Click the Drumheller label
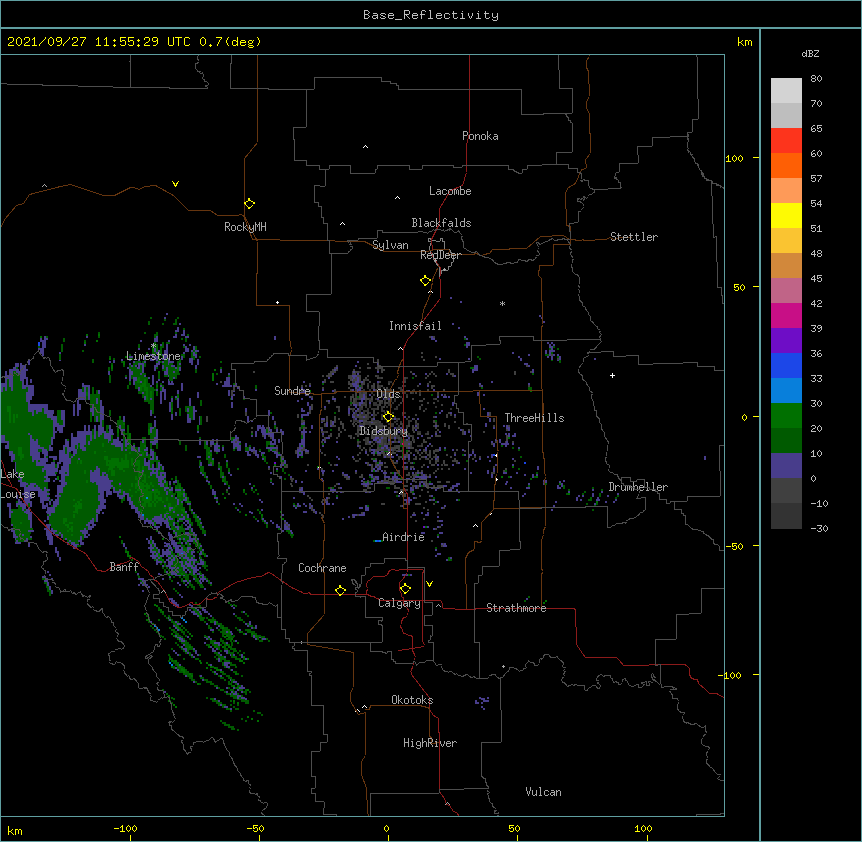Viewport: 862px width, 842px height. [x=638, y=487]
